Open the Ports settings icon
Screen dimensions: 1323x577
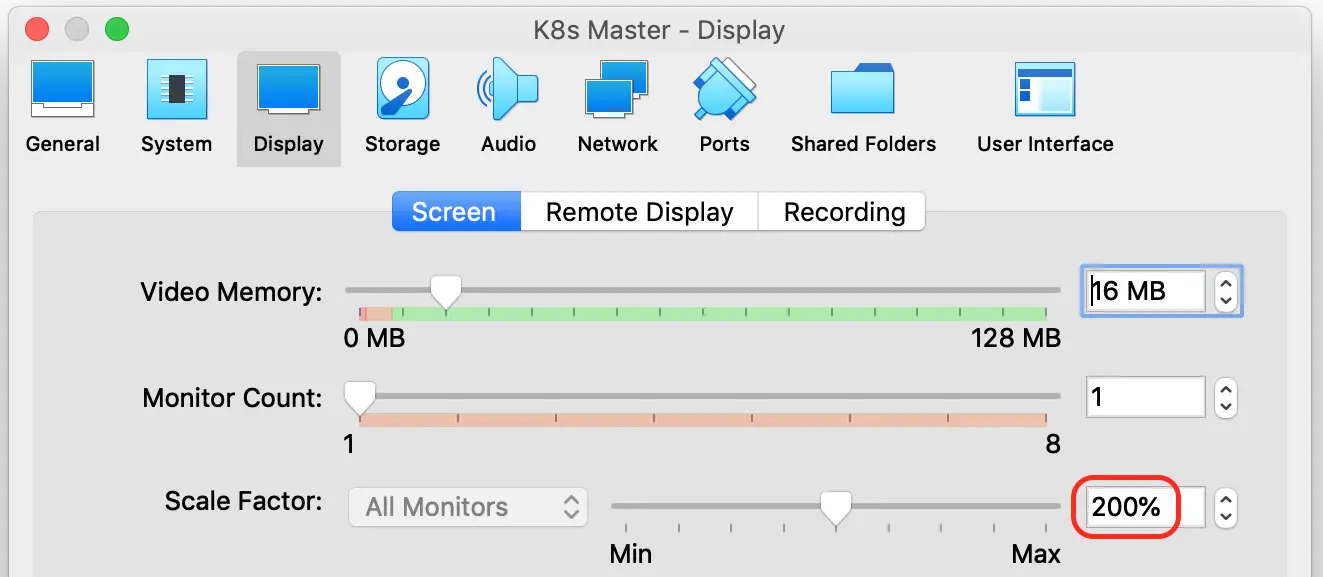point(724,107)
